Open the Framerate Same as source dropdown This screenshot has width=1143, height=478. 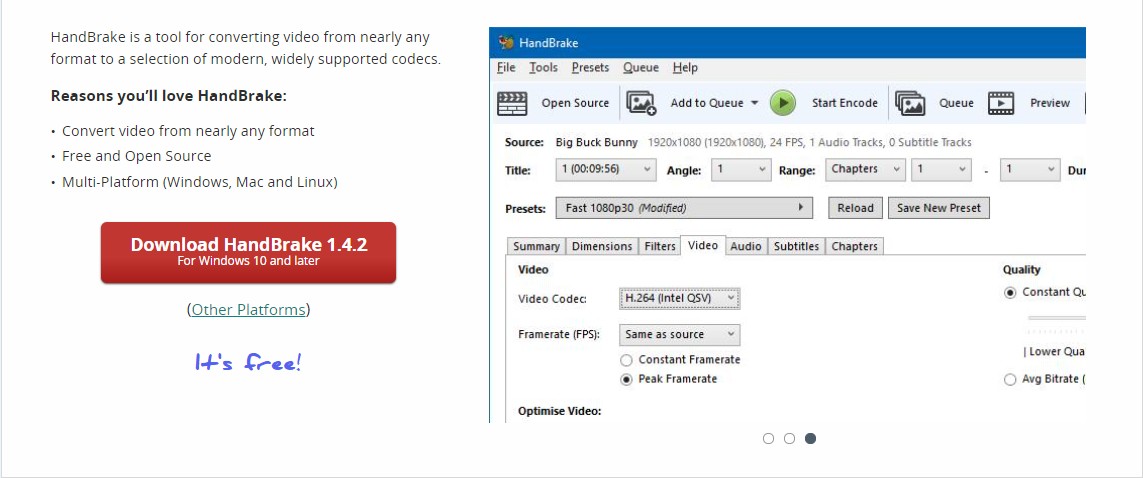coord(679,334)
